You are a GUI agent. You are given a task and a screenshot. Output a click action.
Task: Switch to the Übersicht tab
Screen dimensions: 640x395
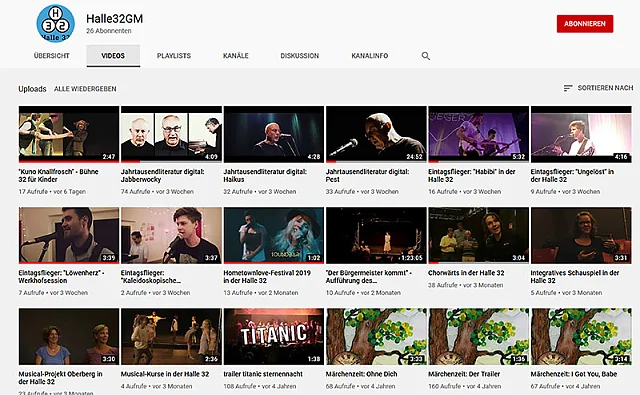[x=52, y=56]
